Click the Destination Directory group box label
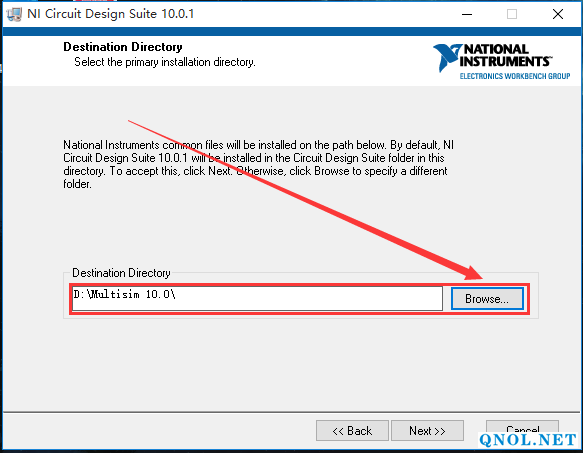 tap(121, 273)
